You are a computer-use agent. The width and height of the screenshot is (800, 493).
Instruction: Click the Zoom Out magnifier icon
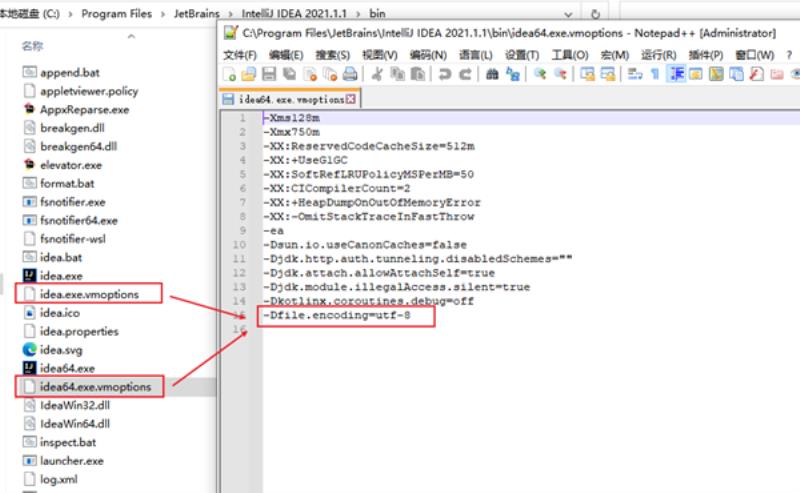(x=560, y=74)
